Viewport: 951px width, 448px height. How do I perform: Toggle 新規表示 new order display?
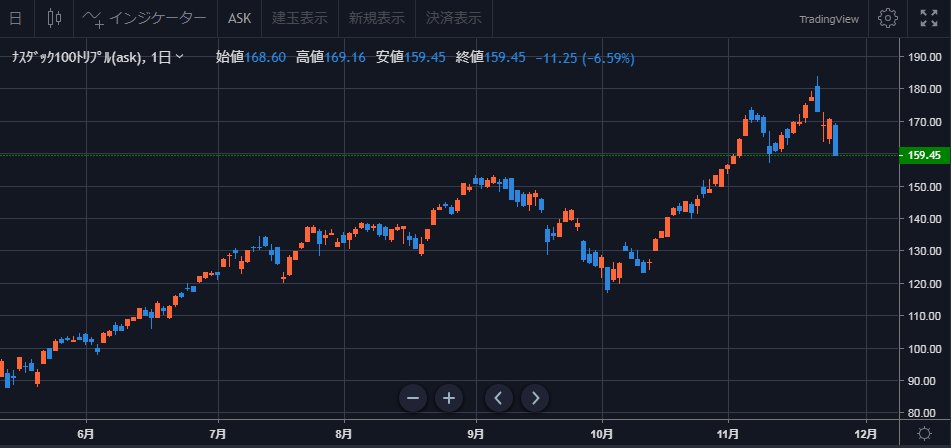pos(377,18)
